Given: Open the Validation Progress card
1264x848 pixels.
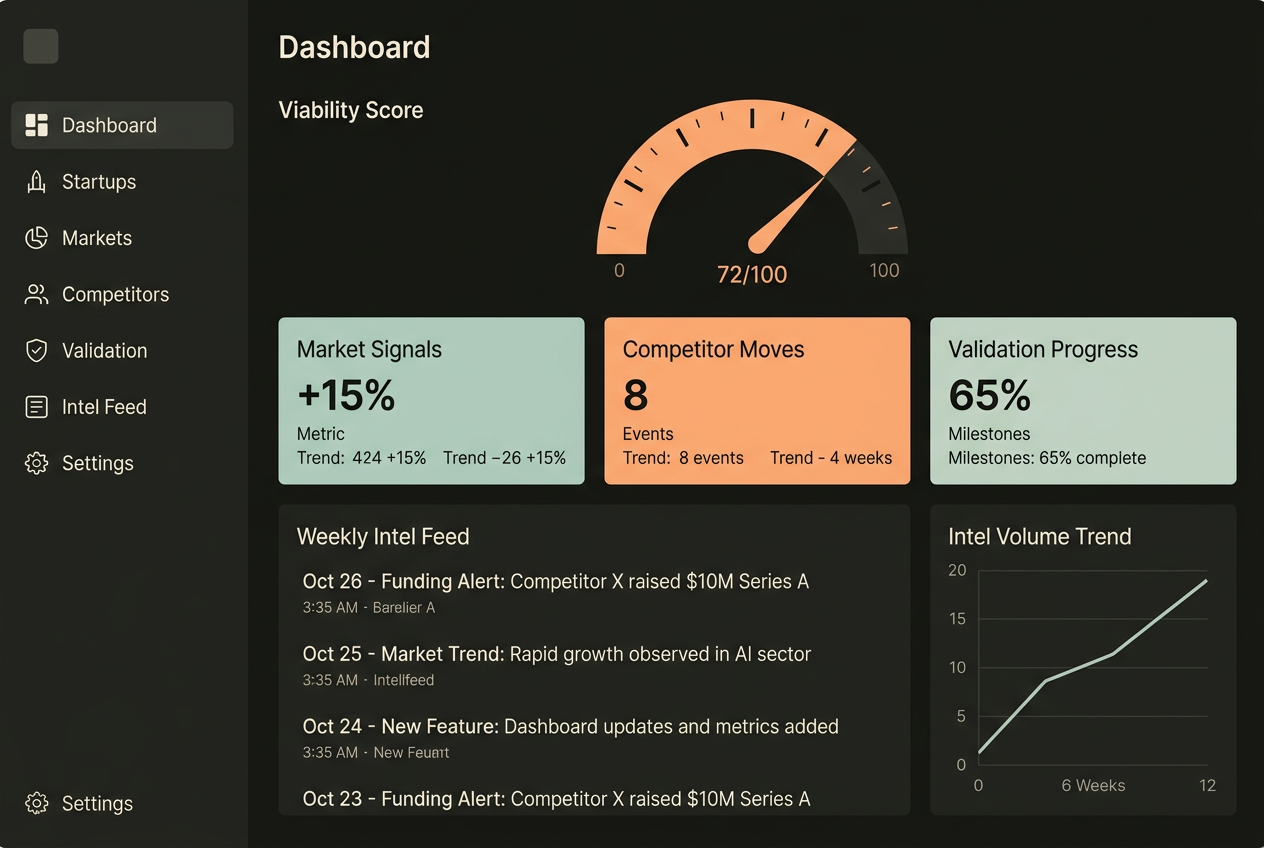Looking at the screenshot, I should coord(1083,401).
